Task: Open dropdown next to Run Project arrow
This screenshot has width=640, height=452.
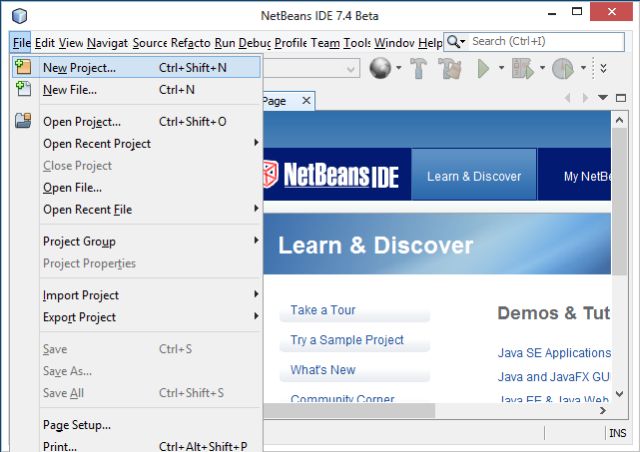Action: click(x=501, y=68)
